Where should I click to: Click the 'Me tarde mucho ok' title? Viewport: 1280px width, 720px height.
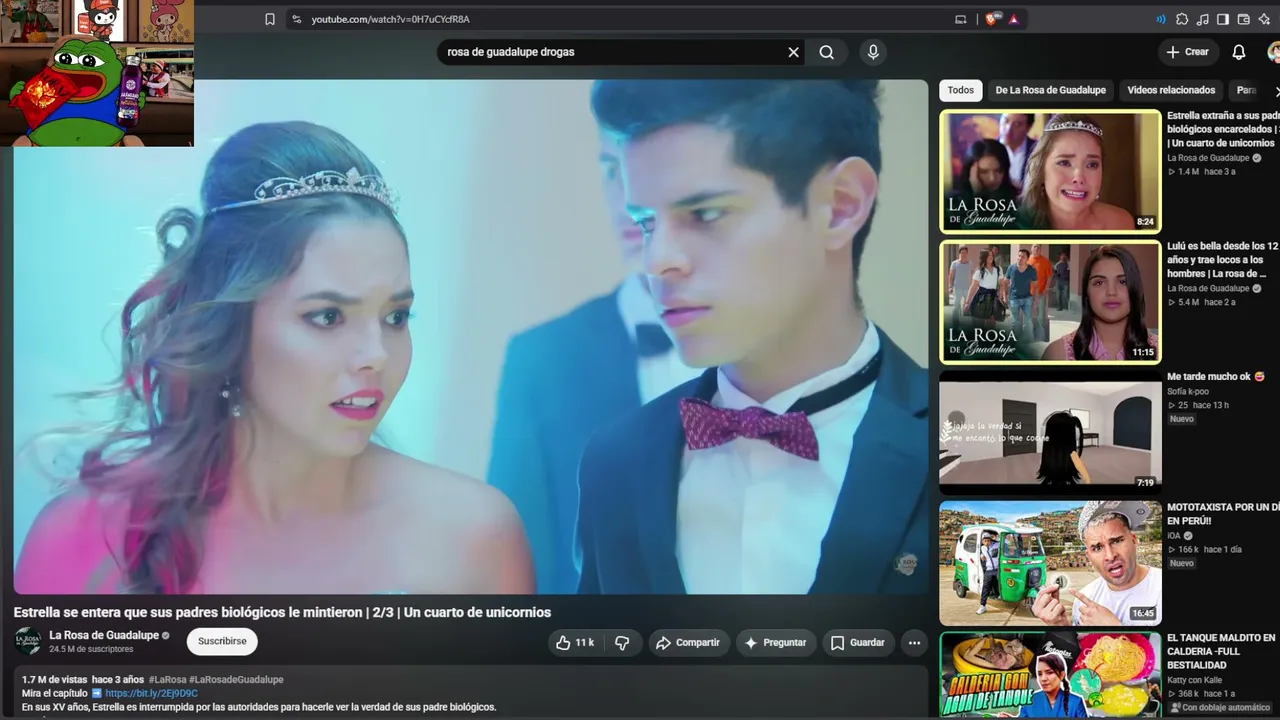(1216, 377)
